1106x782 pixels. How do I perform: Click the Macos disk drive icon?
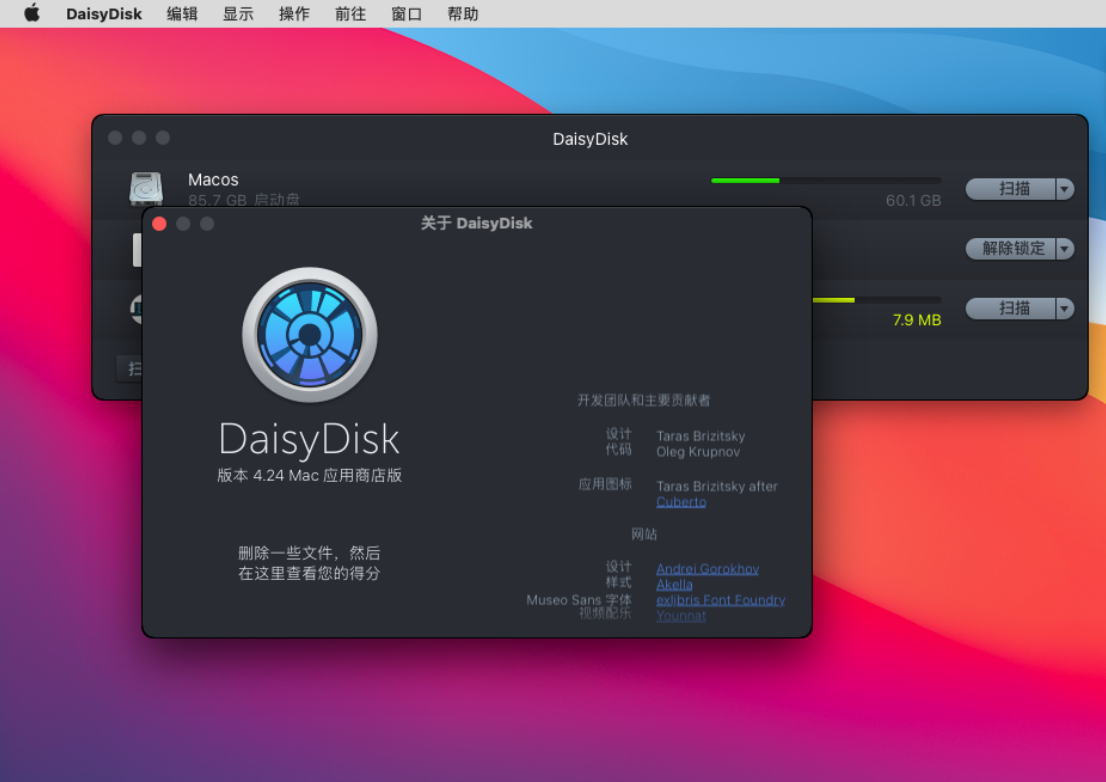point(146,188)
